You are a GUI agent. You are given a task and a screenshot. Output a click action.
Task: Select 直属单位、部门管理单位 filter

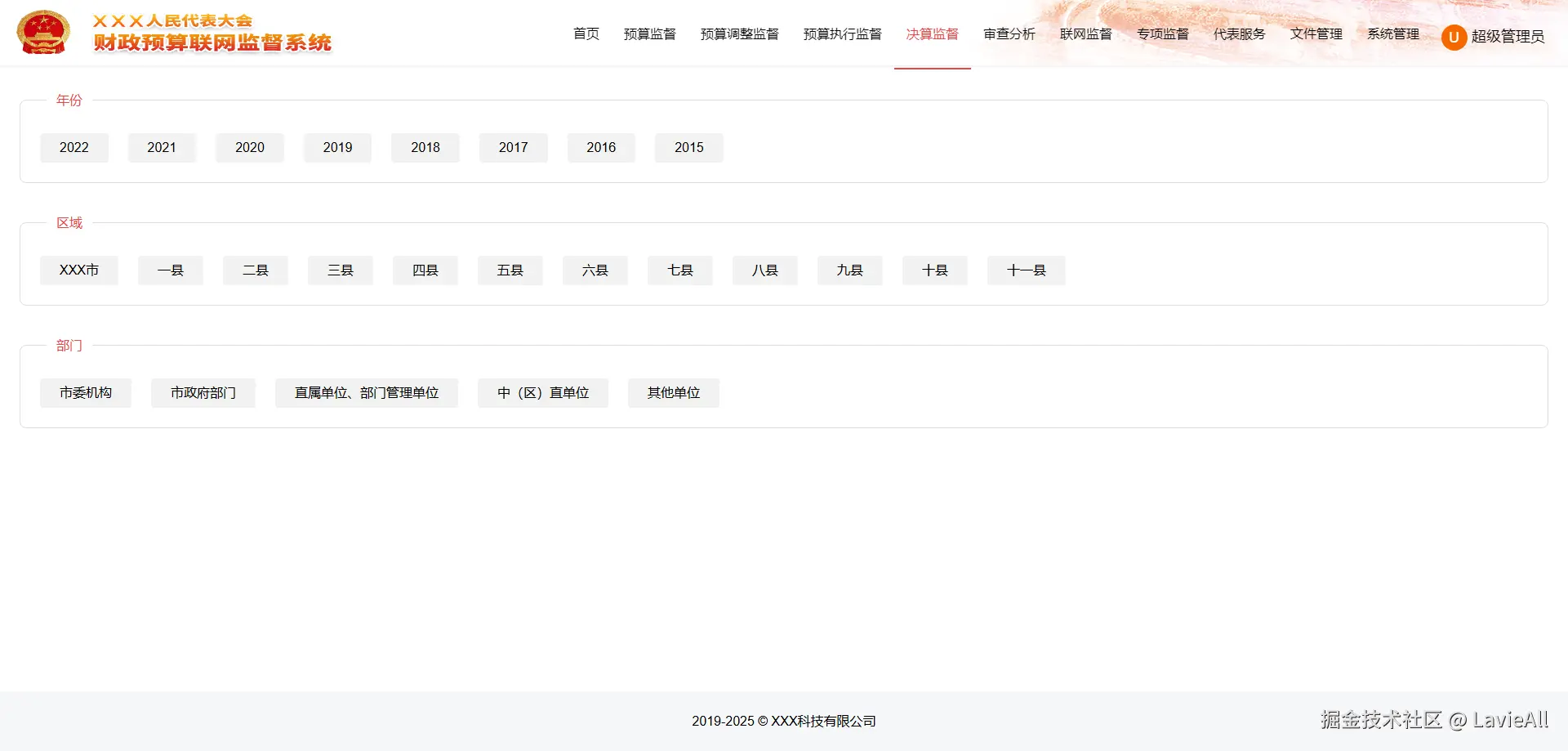coord(366,392)
